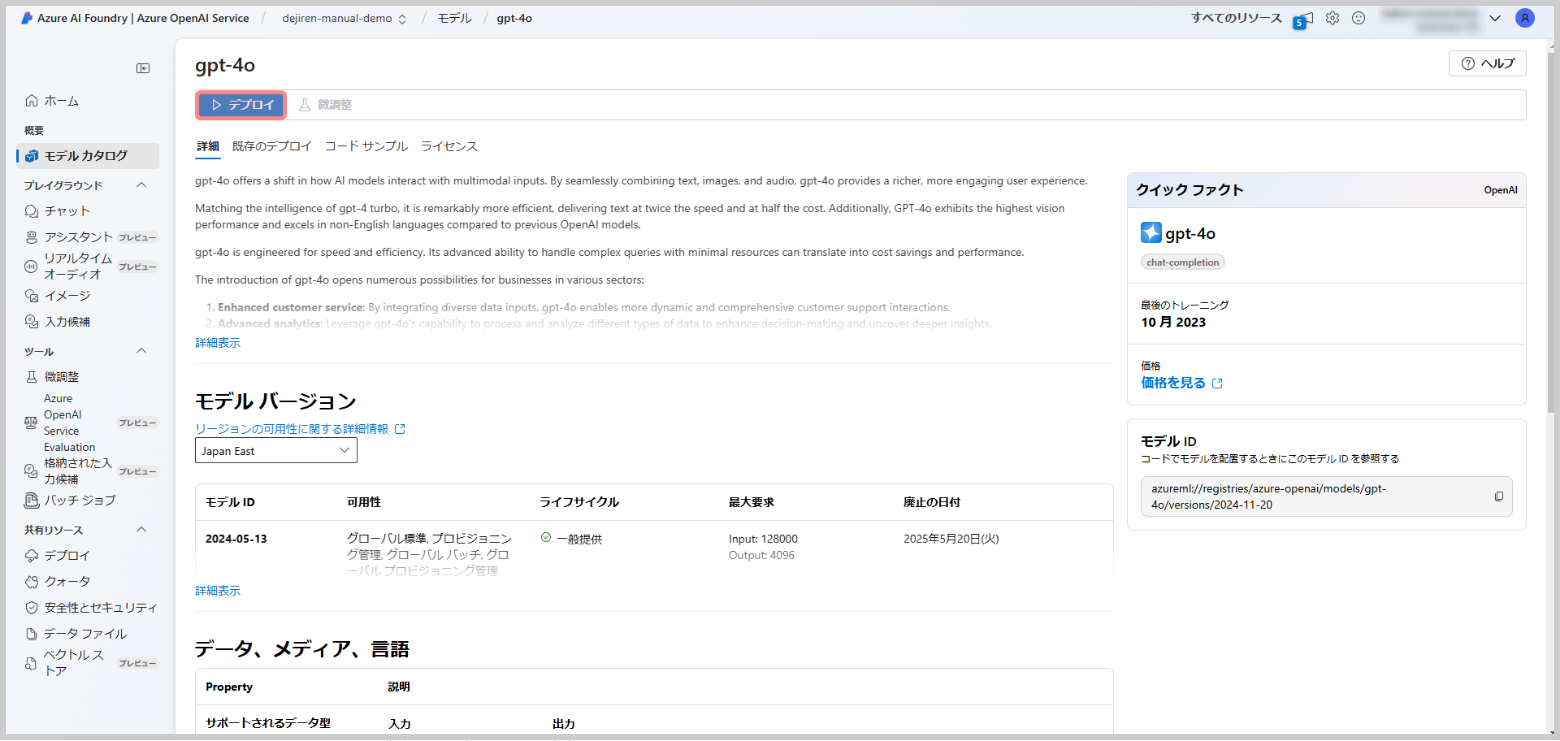Screen dimensions: 1560x741
Task: Click the 廃止の日付 column header
Action: [x=932, y=502]
